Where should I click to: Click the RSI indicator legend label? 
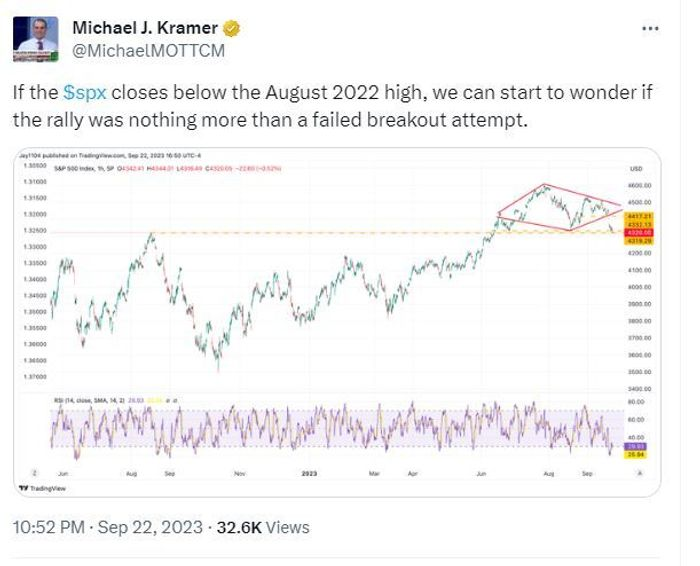[x=89, y=401]
